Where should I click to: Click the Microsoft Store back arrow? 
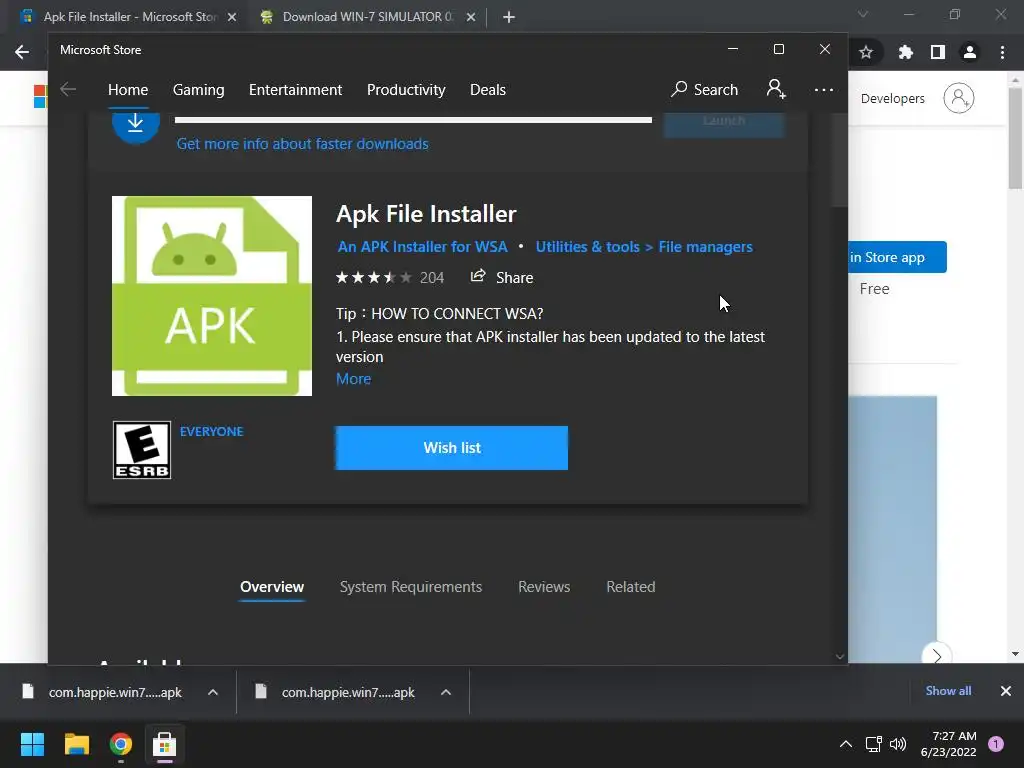point(68,89)
